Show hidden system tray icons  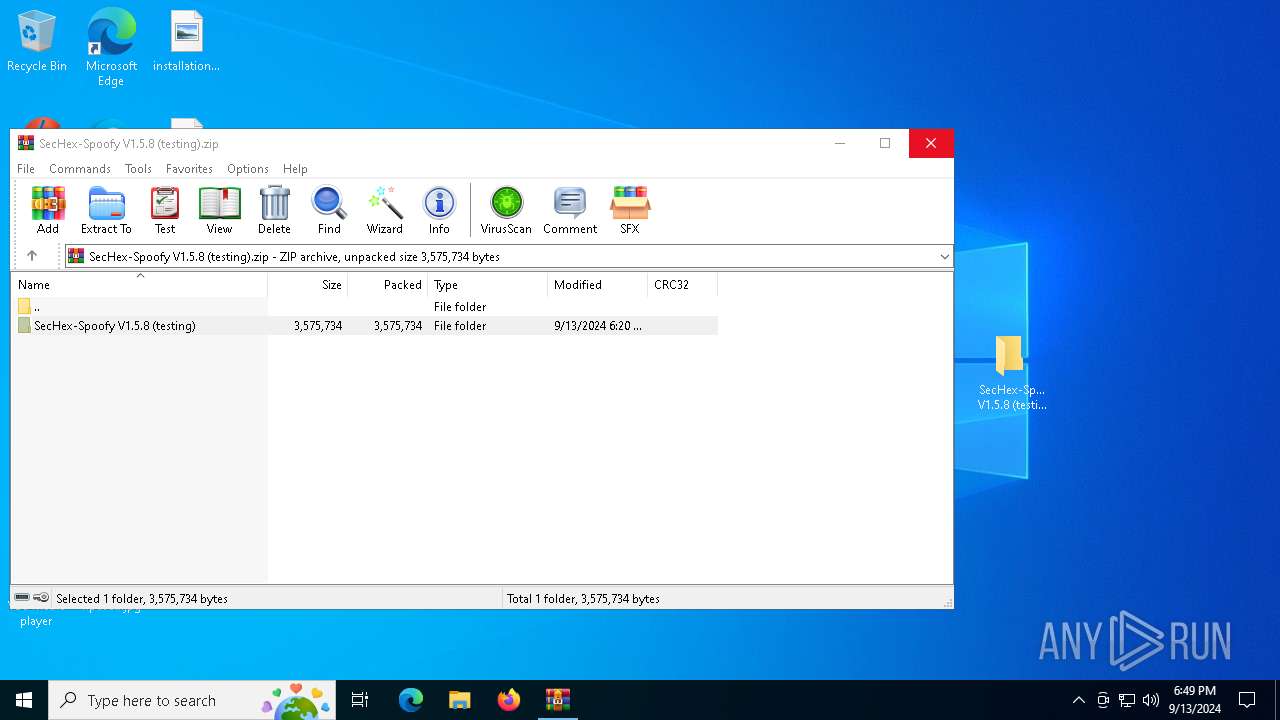pos(1078,700)
